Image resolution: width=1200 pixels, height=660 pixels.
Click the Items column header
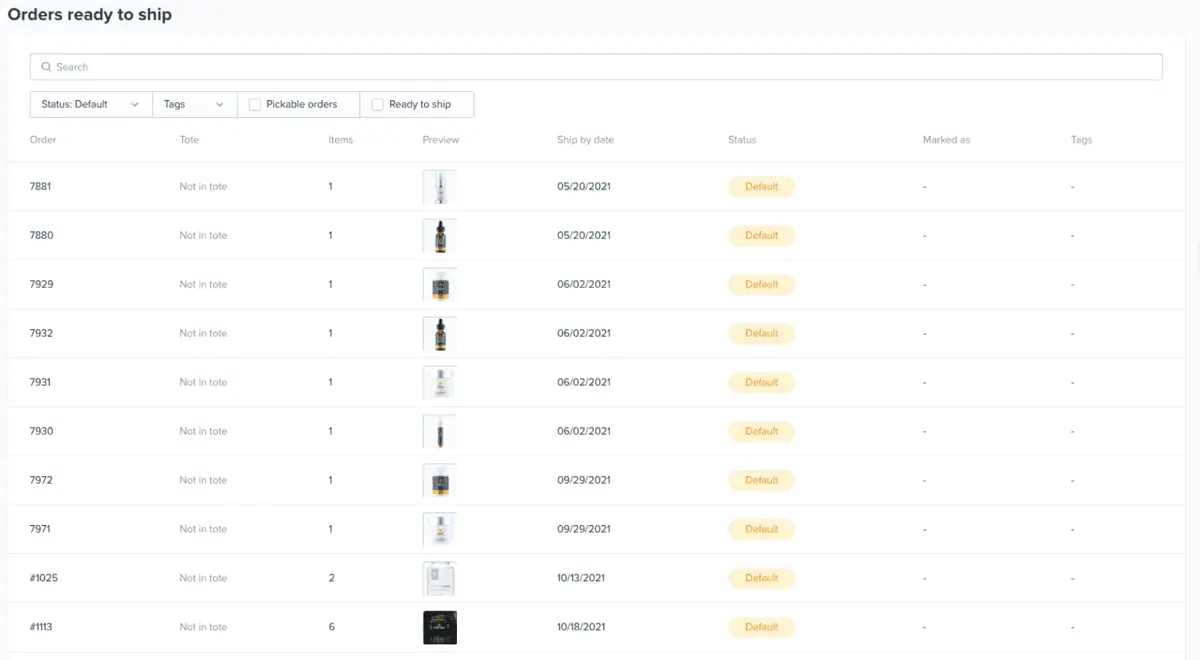pos(341,140)
